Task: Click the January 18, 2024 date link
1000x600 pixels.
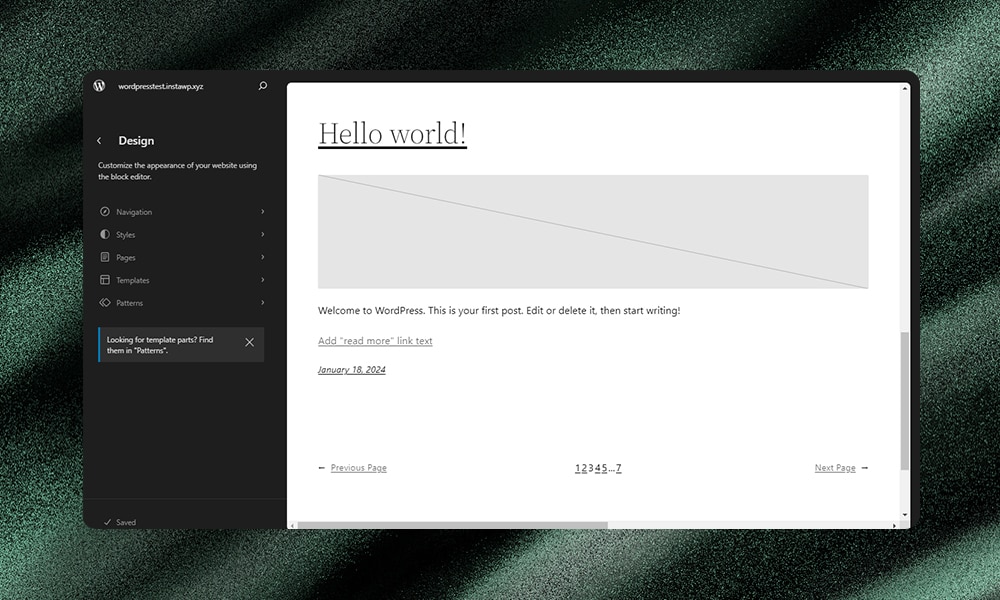Action: pyautogui.click(x=351, y=369)
